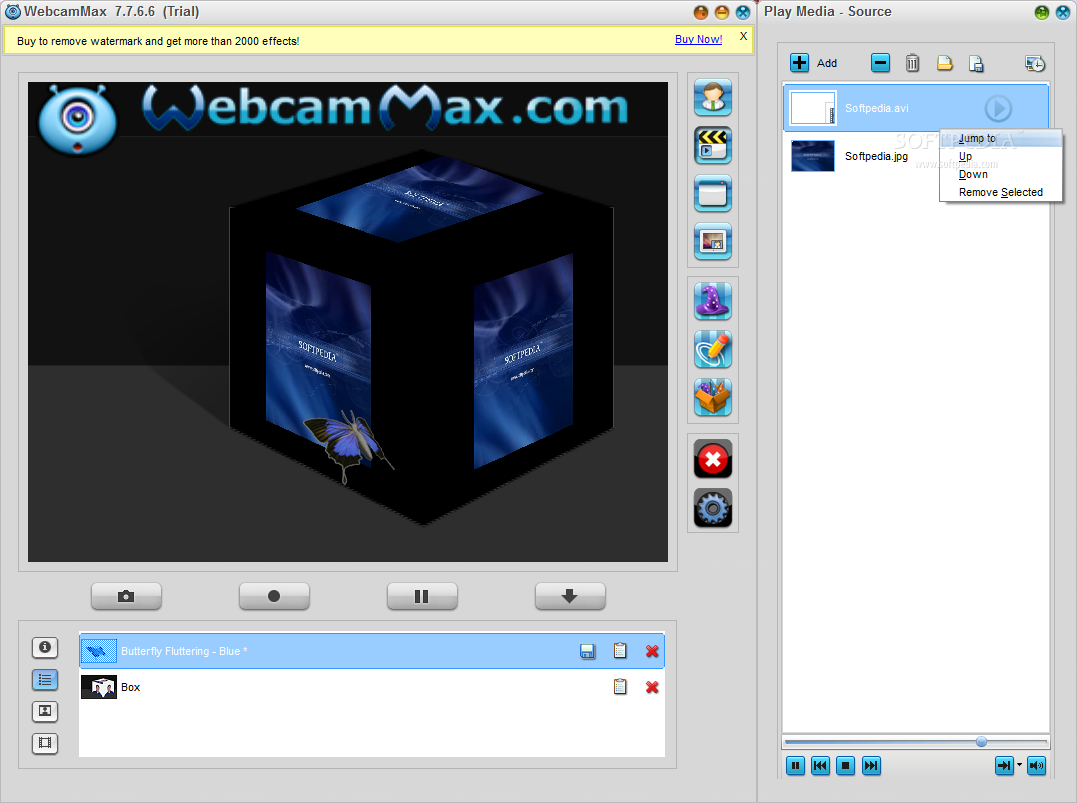Screen dimensions: 1077x803
Task: Play Softpedia.avi with its circular play icon
Action: [x=998, y=108]
